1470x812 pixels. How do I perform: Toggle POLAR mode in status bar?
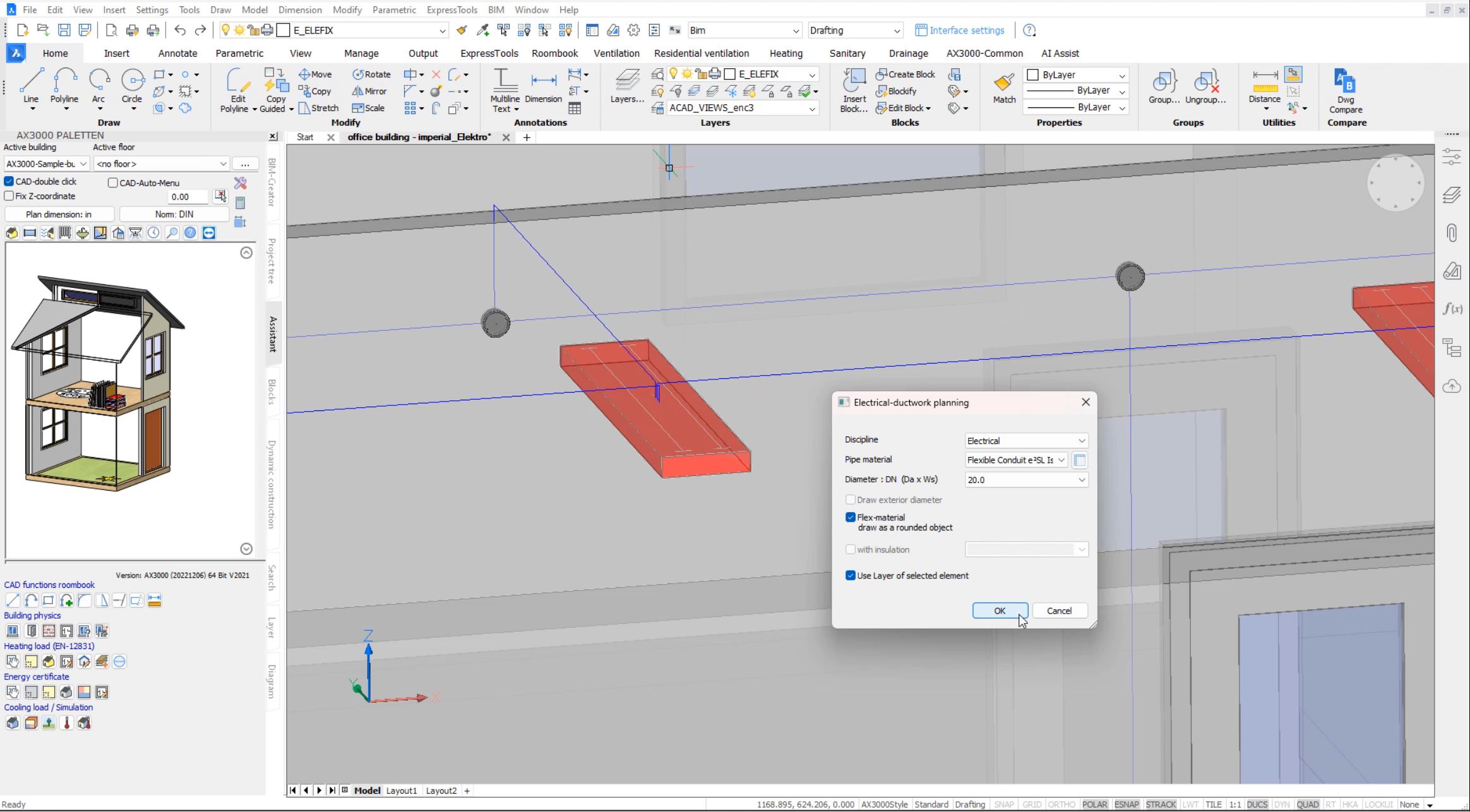coord(1094,804)
